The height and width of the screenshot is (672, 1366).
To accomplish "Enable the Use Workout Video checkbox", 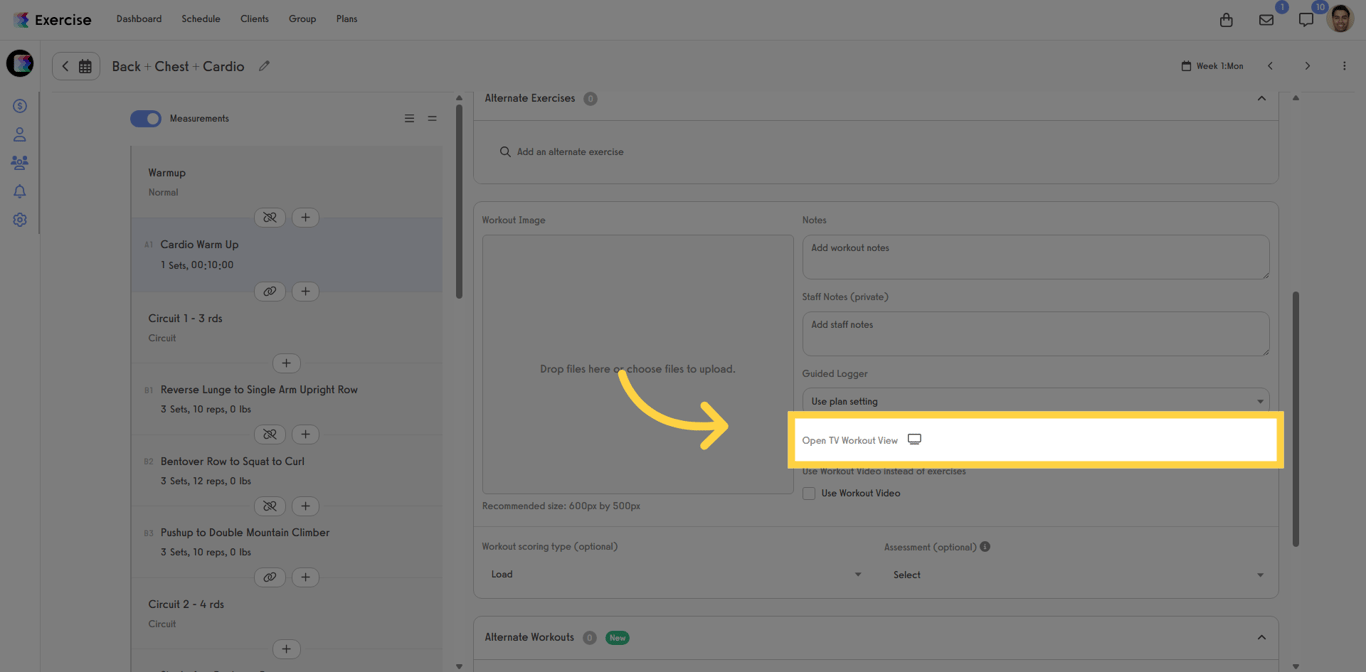I will pyautogui.click(x=809, y=493).
